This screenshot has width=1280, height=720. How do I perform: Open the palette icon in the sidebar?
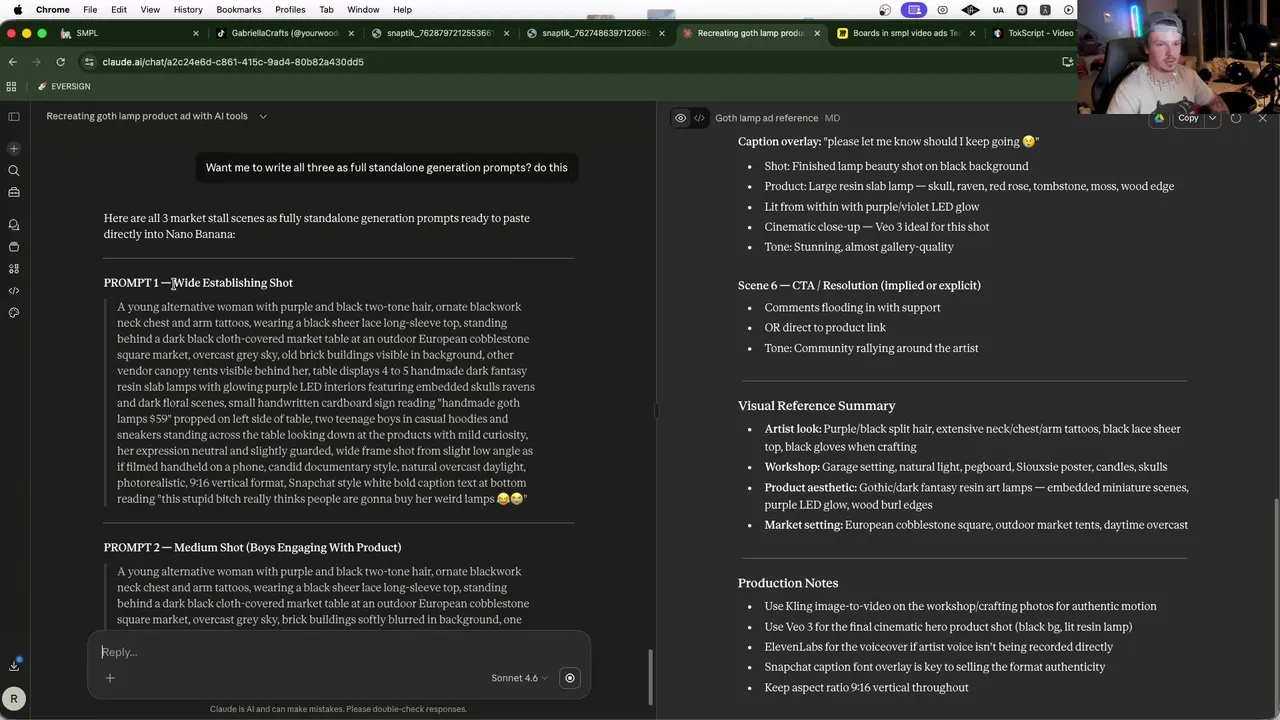coord(14,313)
